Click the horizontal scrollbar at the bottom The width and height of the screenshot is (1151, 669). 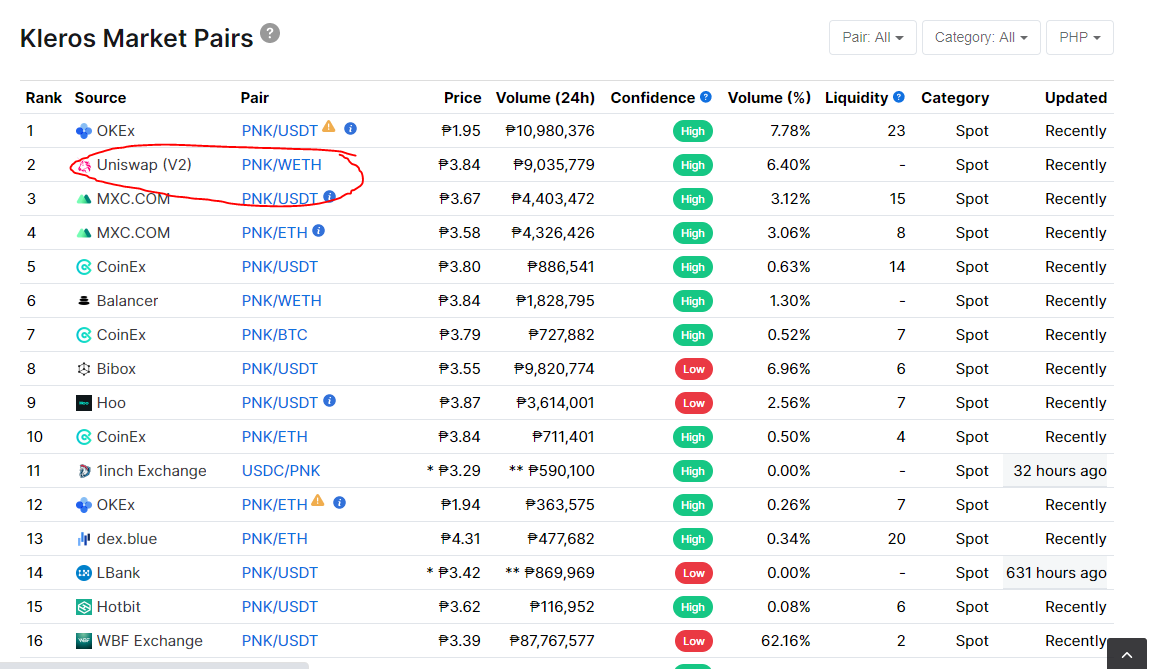[154, 665]
